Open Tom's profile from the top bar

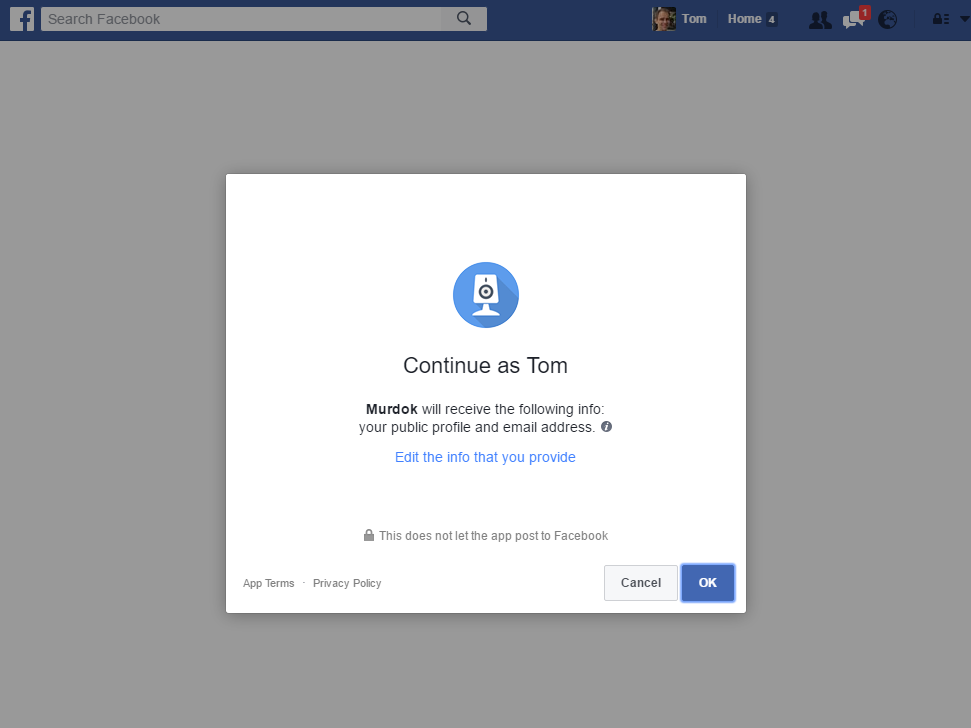694,19
